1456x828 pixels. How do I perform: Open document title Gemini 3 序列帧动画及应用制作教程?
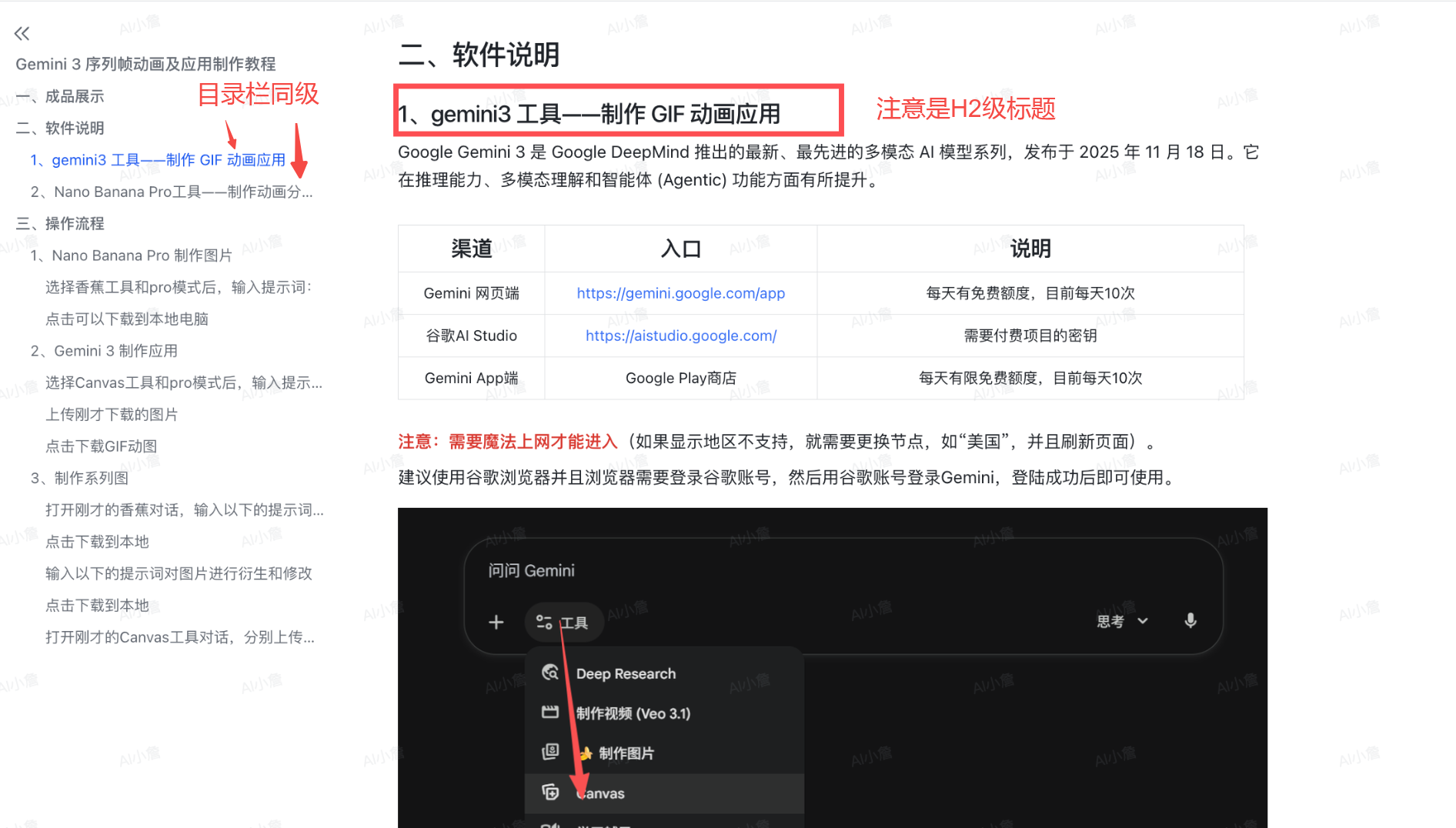pyautogui.click(x=145, y=64)
